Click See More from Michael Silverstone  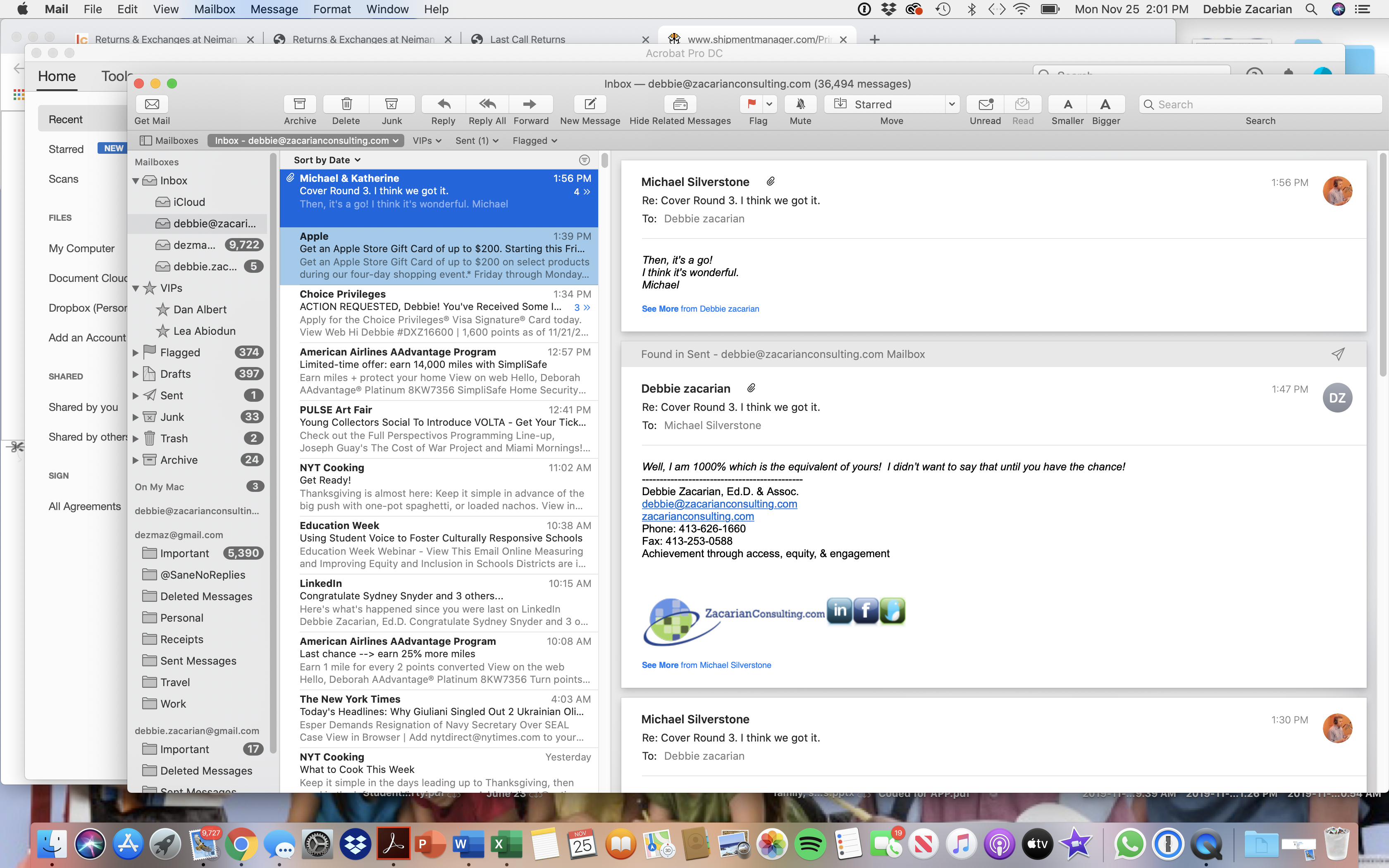(x=706, y=665)
